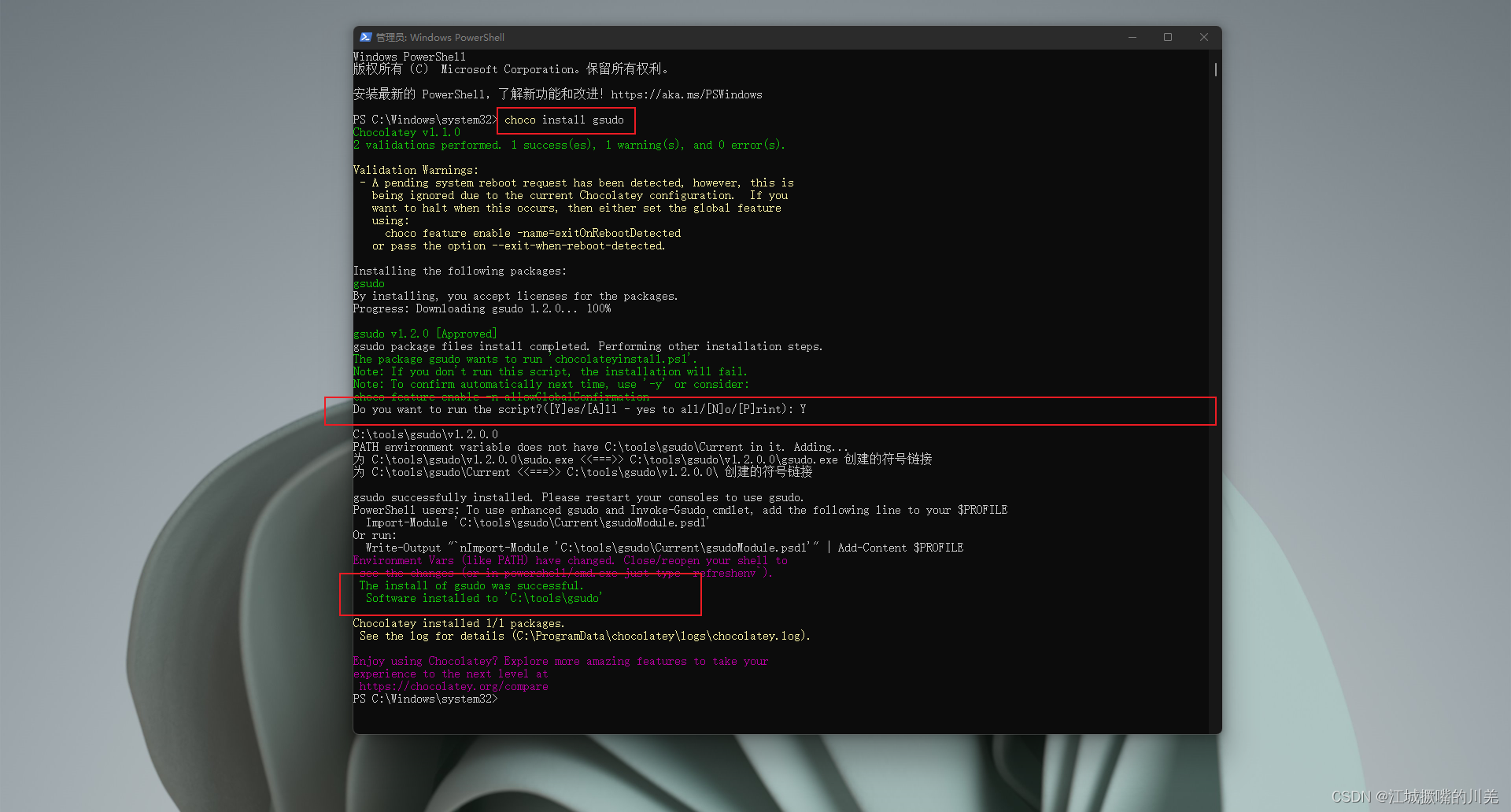Click Installing the following packages line
1511x812 pixels.
[x=460, y=271]
